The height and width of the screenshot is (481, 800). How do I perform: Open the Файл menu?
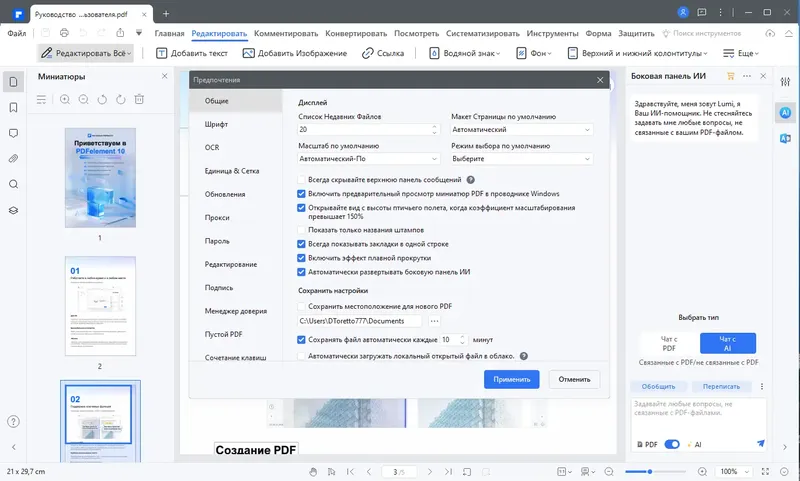(17, 33)
